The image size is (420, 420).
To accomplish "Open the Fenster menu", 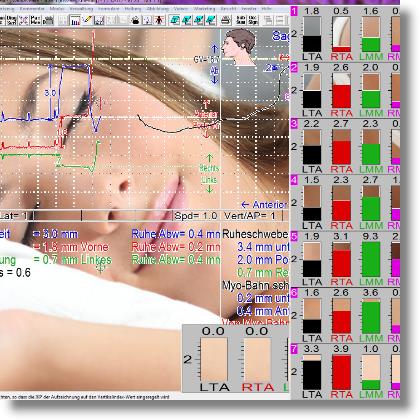I will tap(249, 9).
